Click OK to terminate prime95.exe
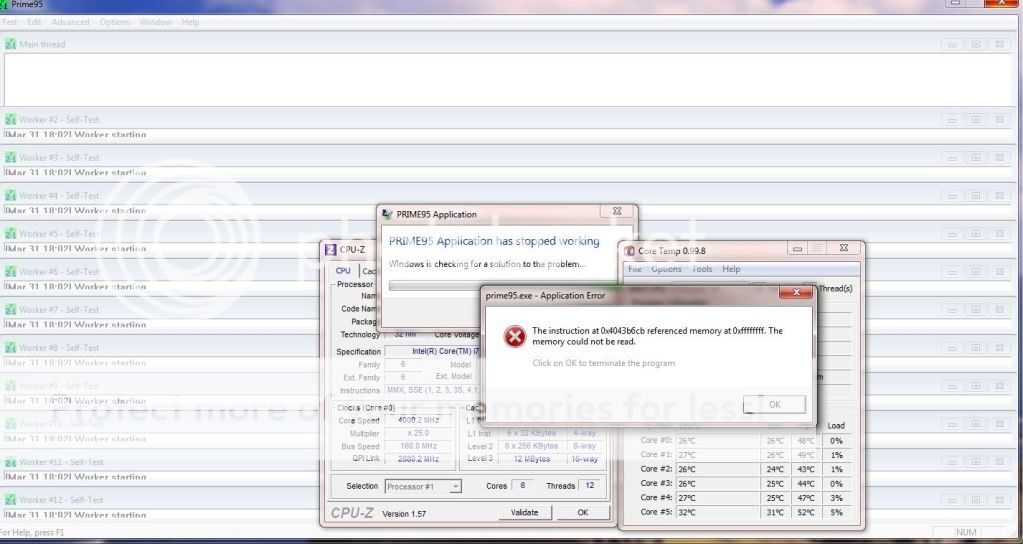This screenshot has width=1023, height=544. click(774, 404)
